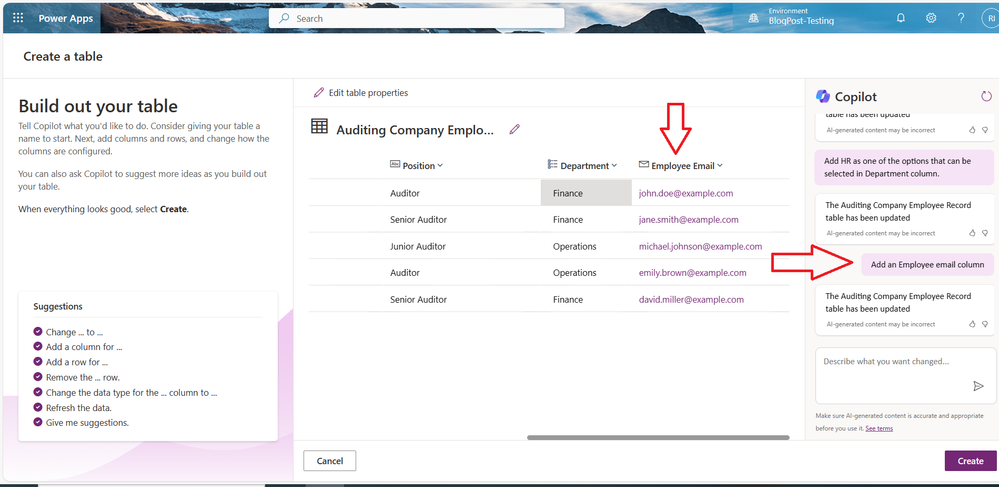Image resolution: width=999 pixels, height=487 pixels.
Task: Click the table grid icon beside title
Action: [319, 126]
